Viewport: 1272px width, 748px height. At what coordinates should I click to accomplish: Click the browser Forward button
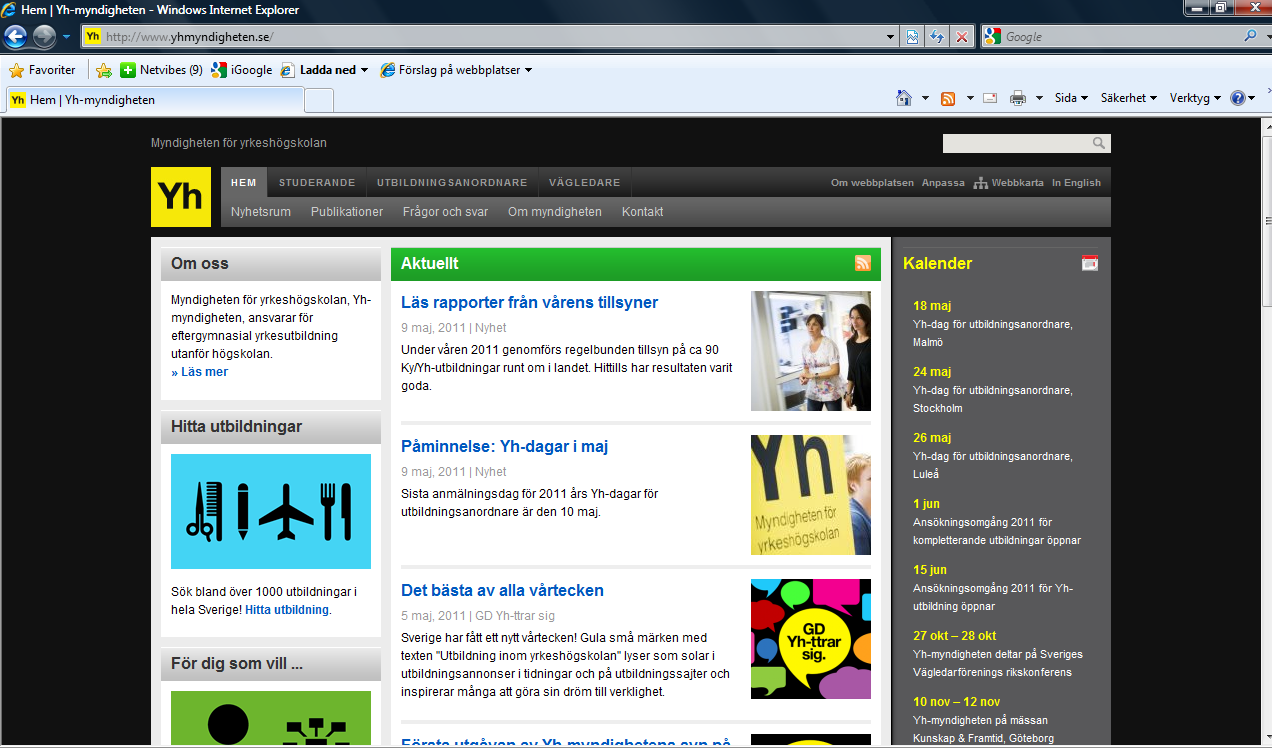(45, 37)
